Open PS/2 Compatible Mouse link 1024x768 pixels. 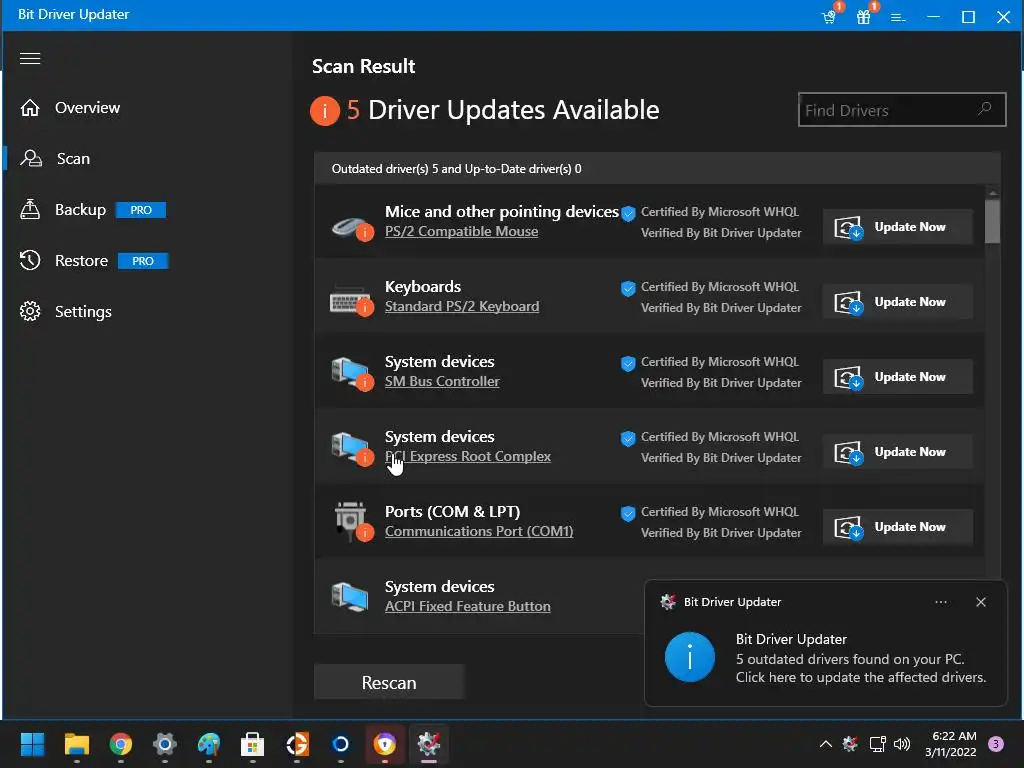[462, 231]
